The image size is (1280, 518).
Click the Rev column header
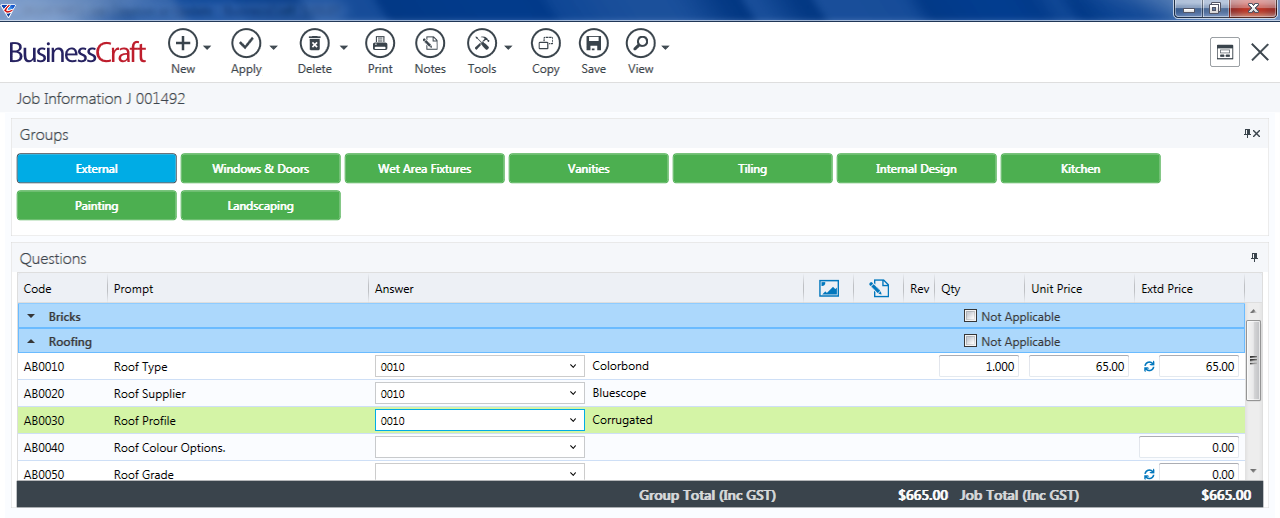919,289
